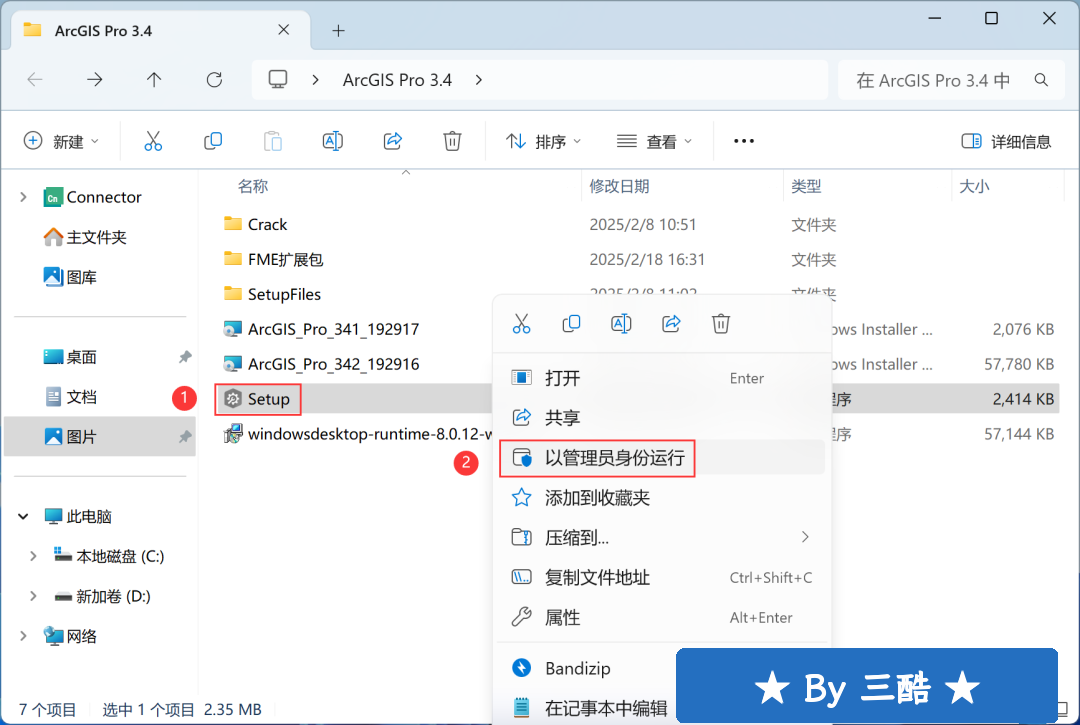Select Add to Favorites (添加到收藏夹) entry

(597, 497)
